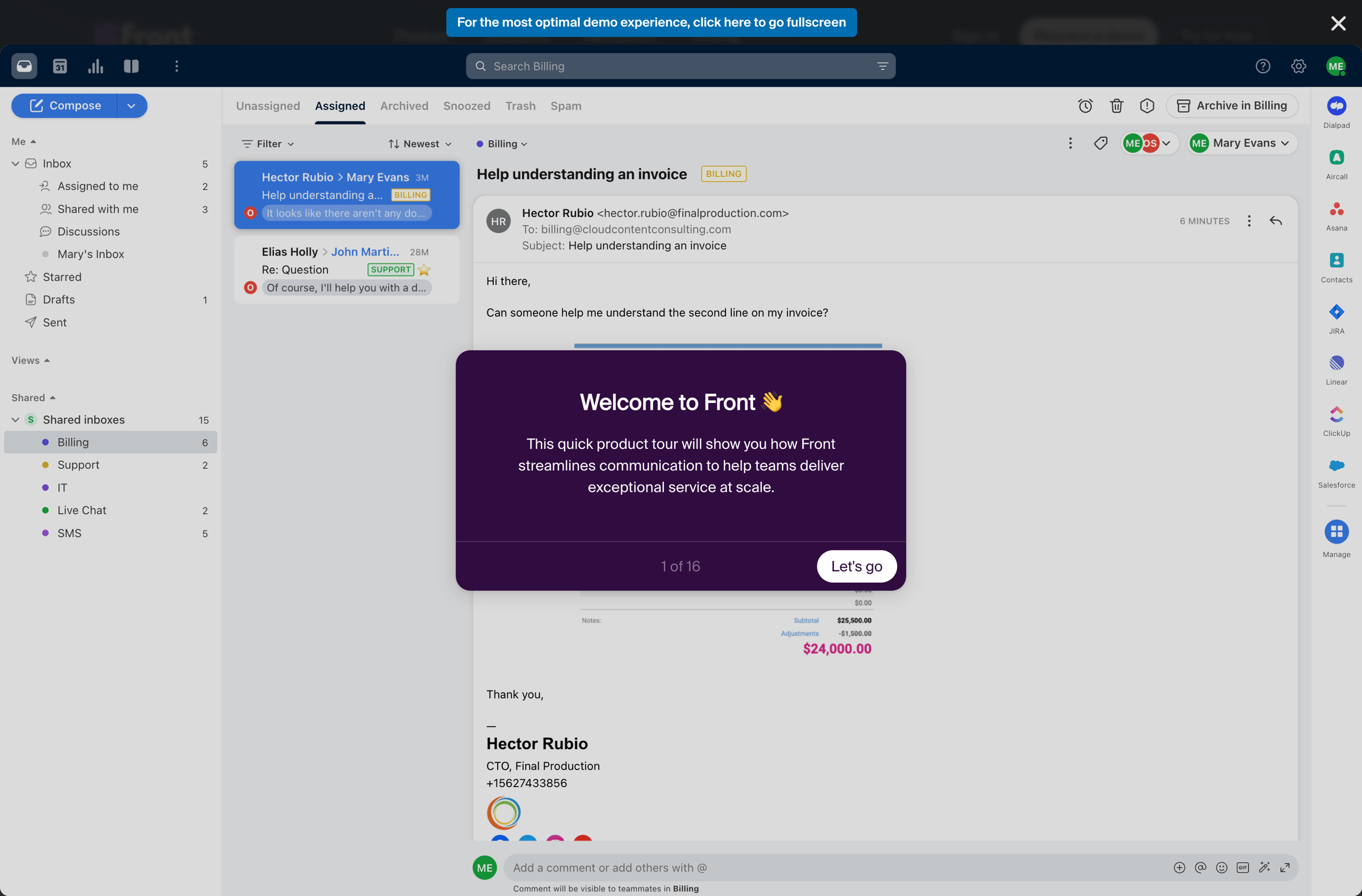Open the message three-dot menu beside 6 MINUTES
The image size is (1362, 896).
[x=1249, y=221]
